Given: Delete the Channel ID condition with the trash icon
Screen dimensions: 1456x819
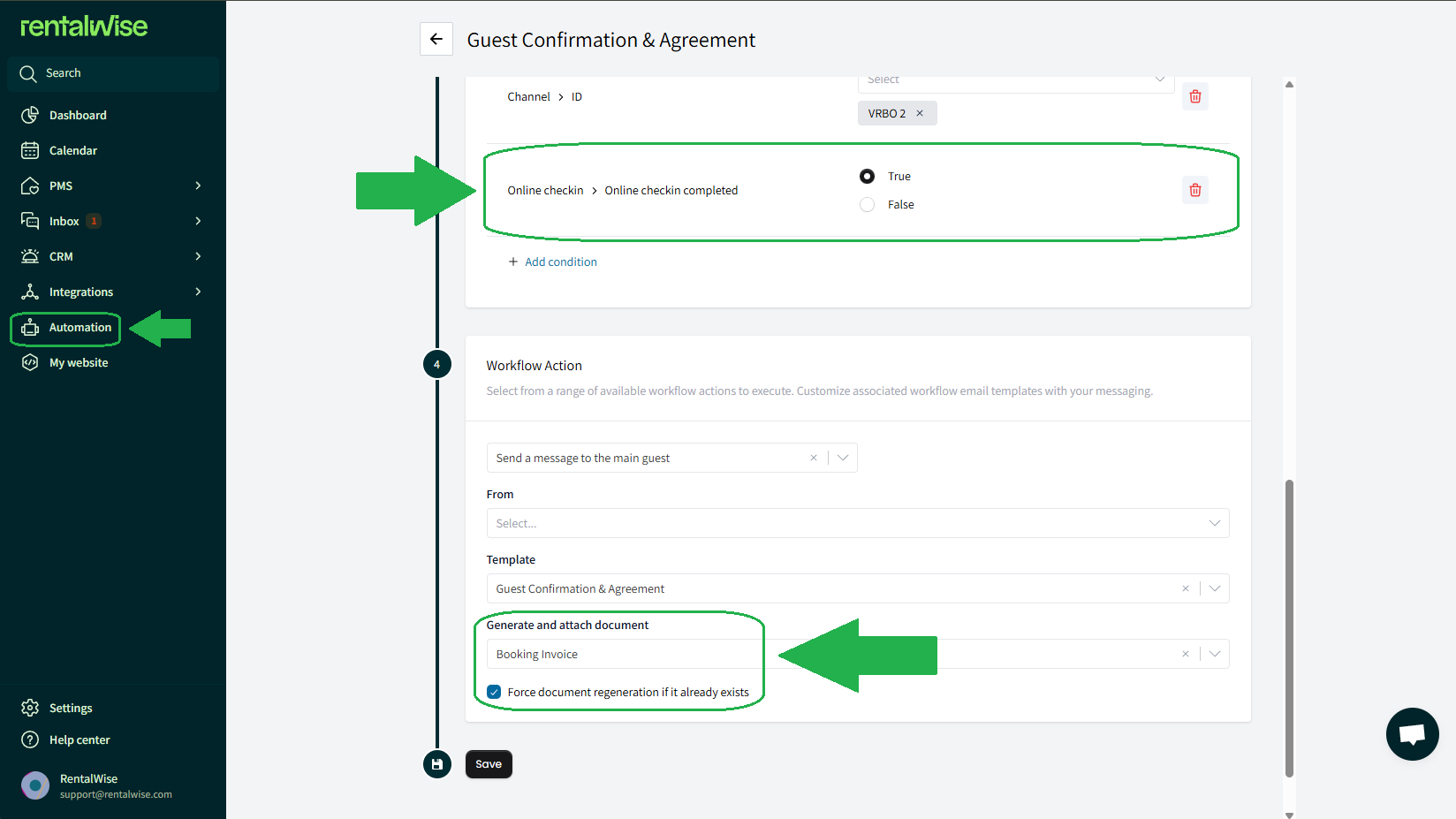Looking at the screenshot, I should pyautogui.click(x=1195, y=96).
